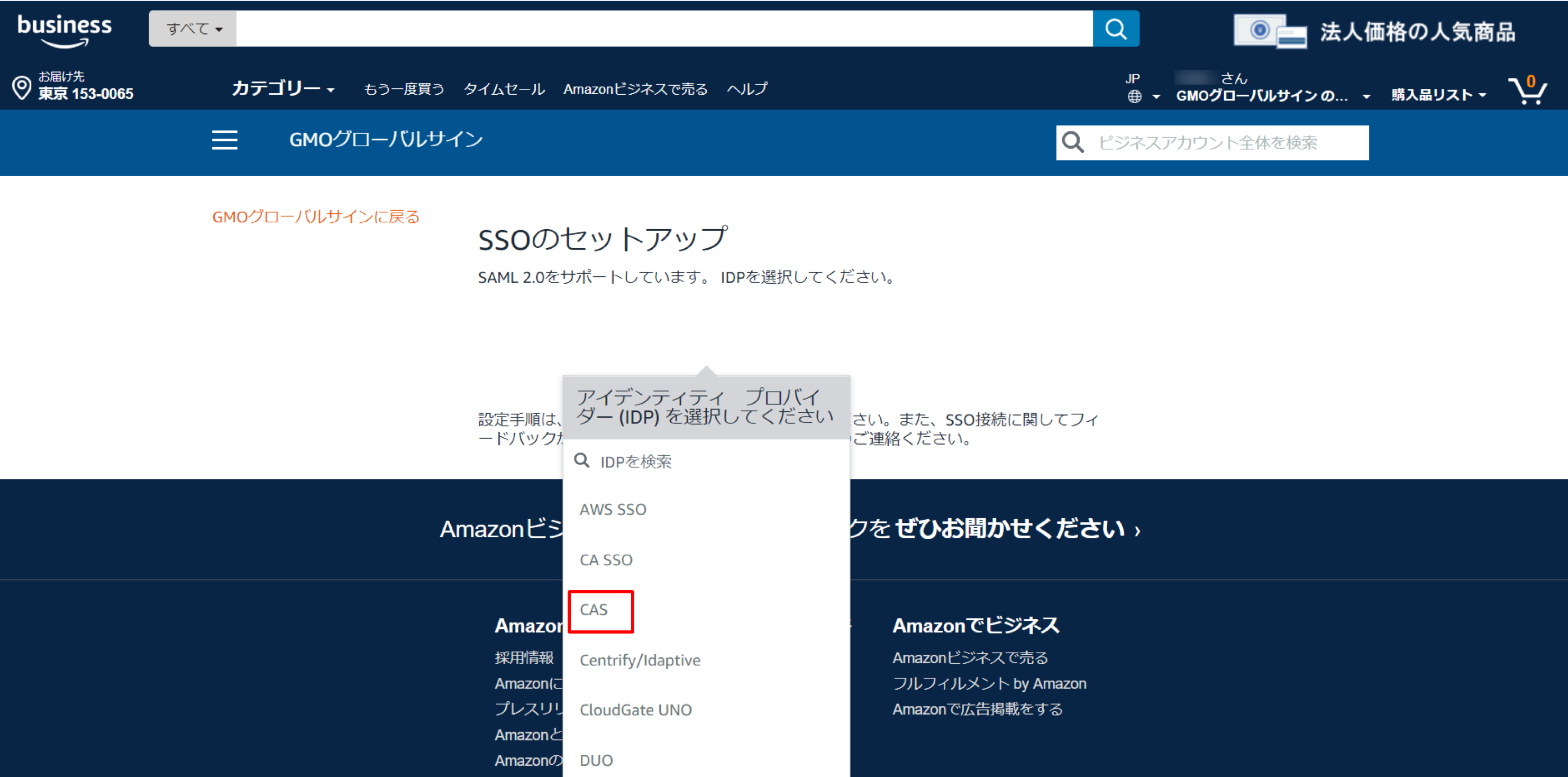Open the shopping cart icon

coord(1528,90)
